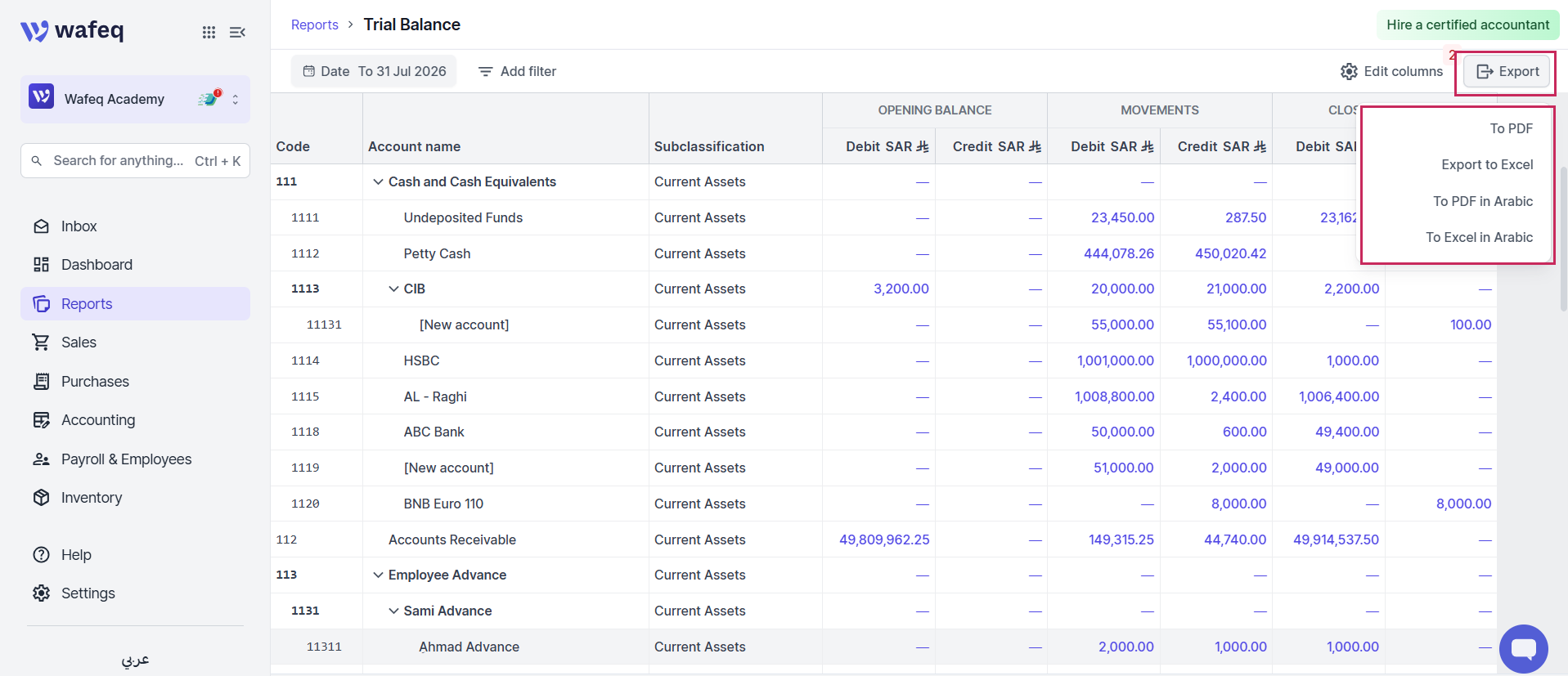1568x676 pixels.
Task: Open the apps grid icon
Action: coord(209,32)
